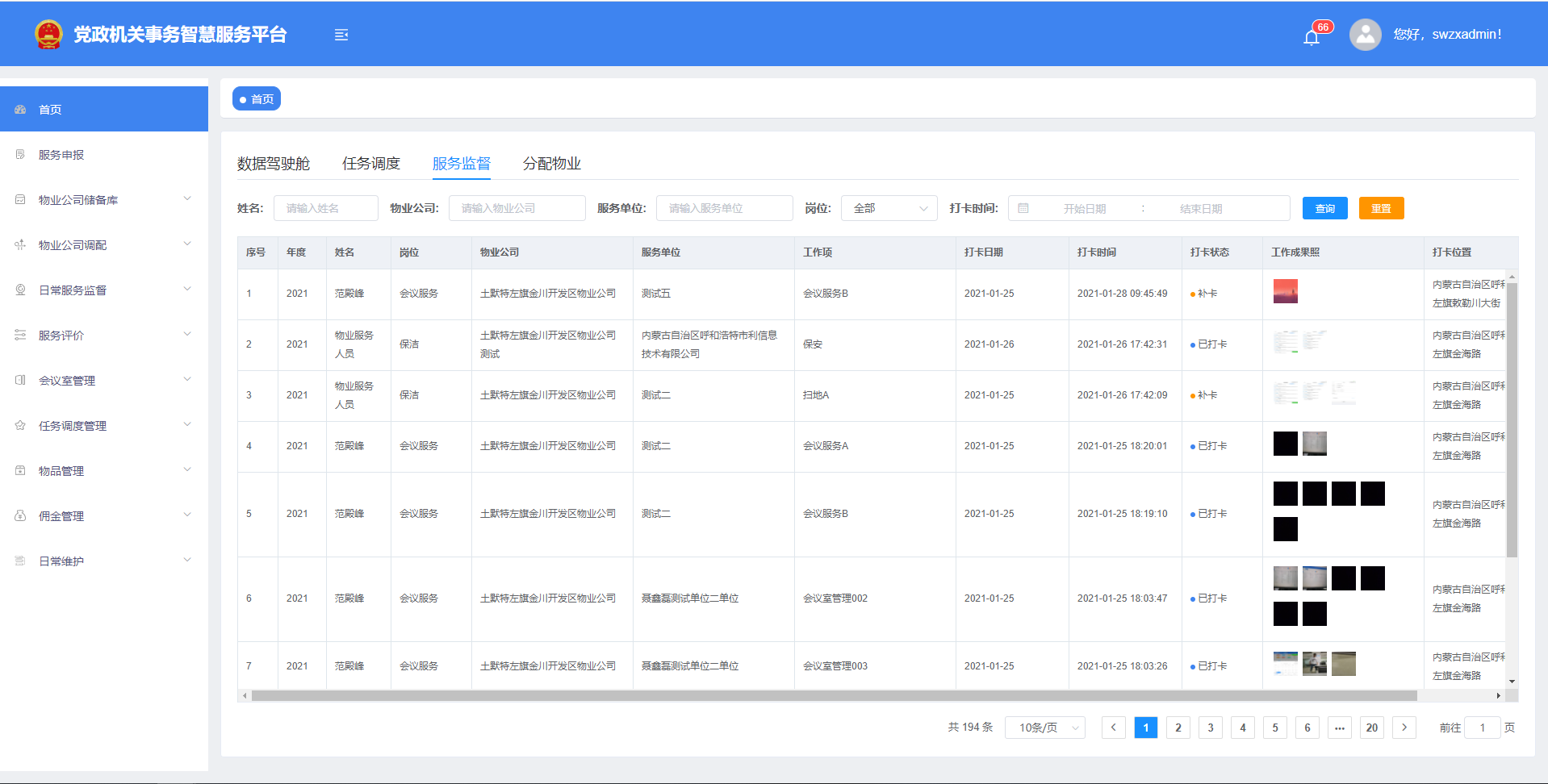Switch to the 分配物业 tab
Viewport: 1548px width, 784px height.
551,164
